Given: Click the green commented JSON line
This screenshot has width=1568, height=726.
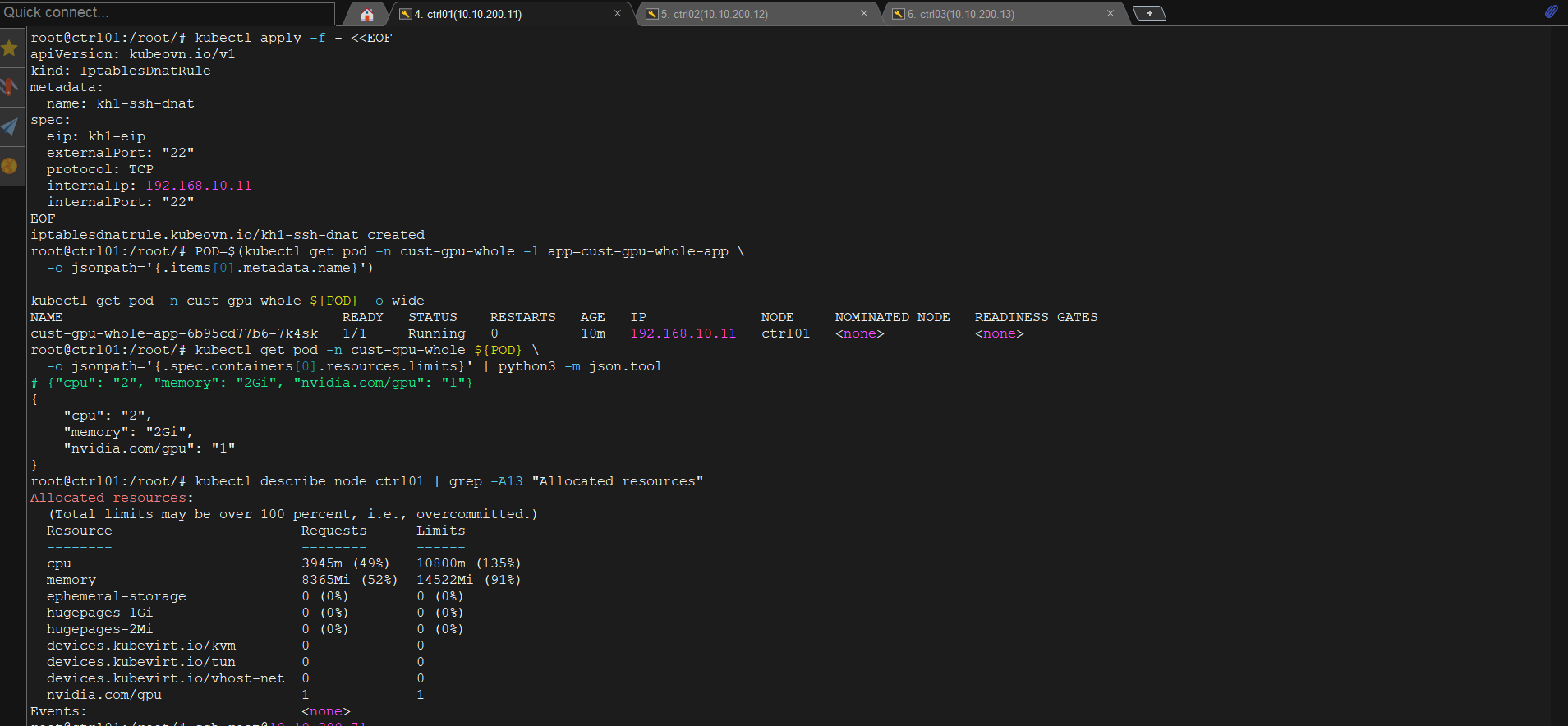Looking at the screenshot, I should 251,383.
